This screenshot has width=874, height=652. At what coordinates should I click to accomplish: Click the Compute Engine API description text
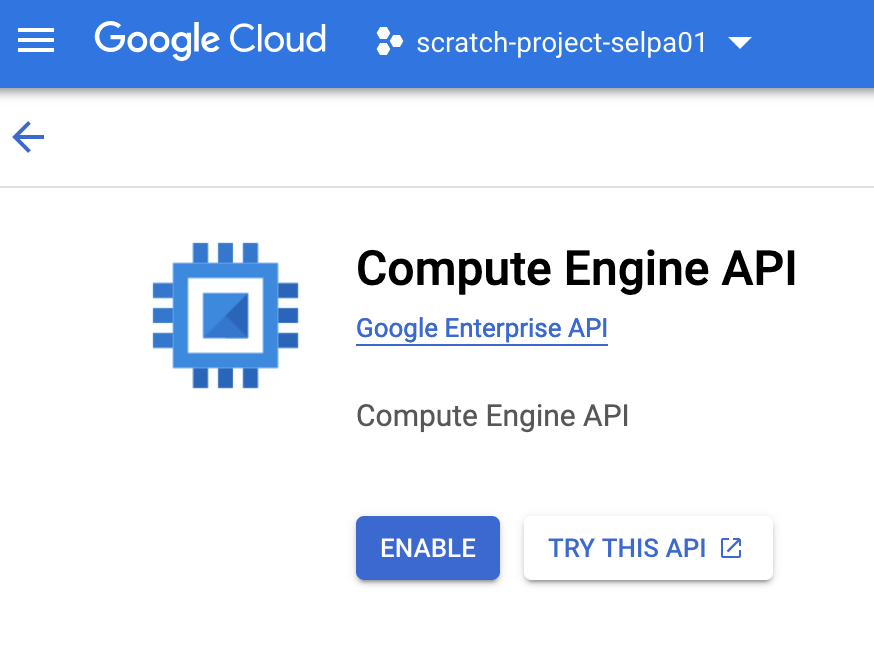tap(492, 415)
